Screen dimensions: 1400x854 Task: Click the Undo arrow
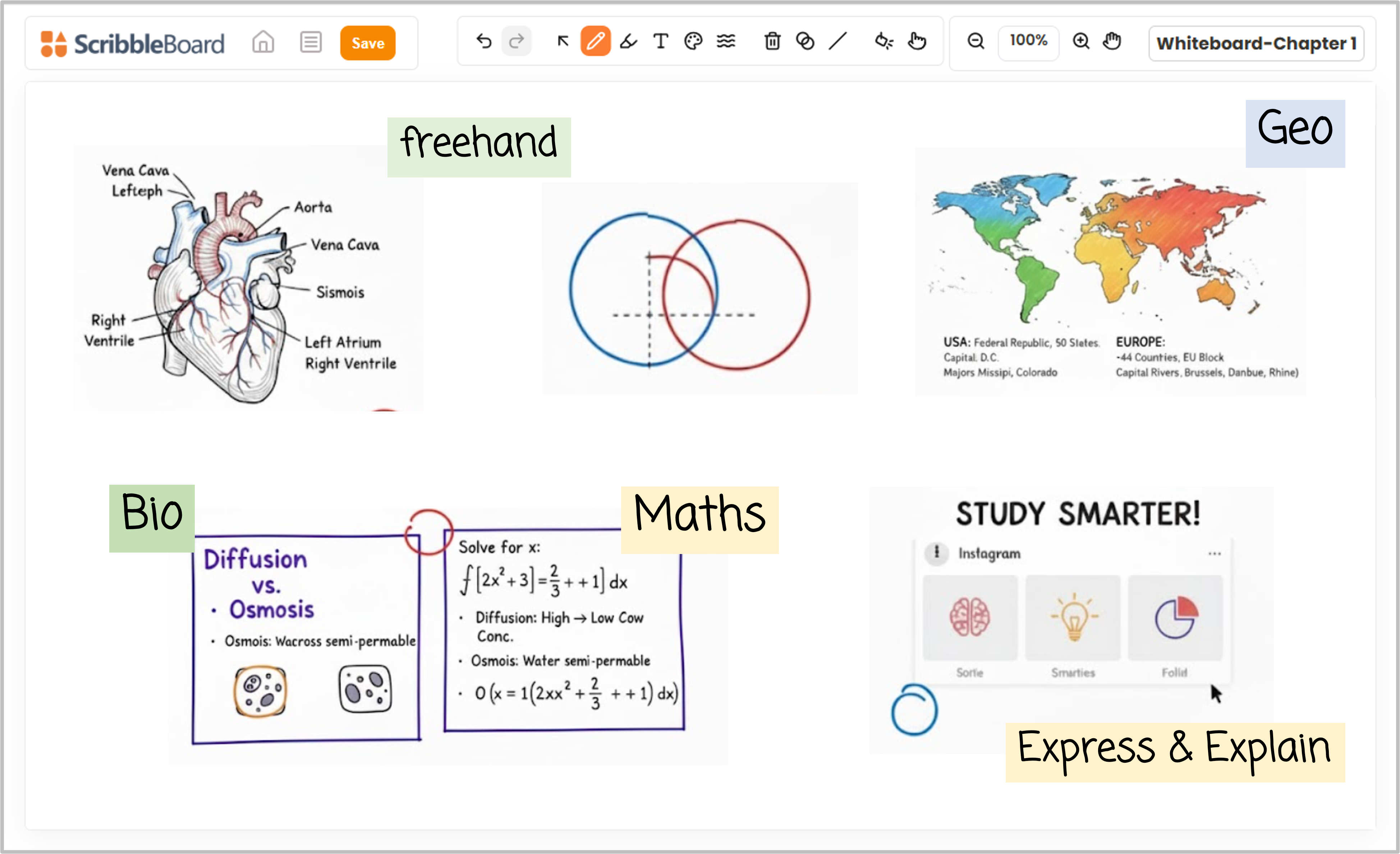click(x=483, y=41)
